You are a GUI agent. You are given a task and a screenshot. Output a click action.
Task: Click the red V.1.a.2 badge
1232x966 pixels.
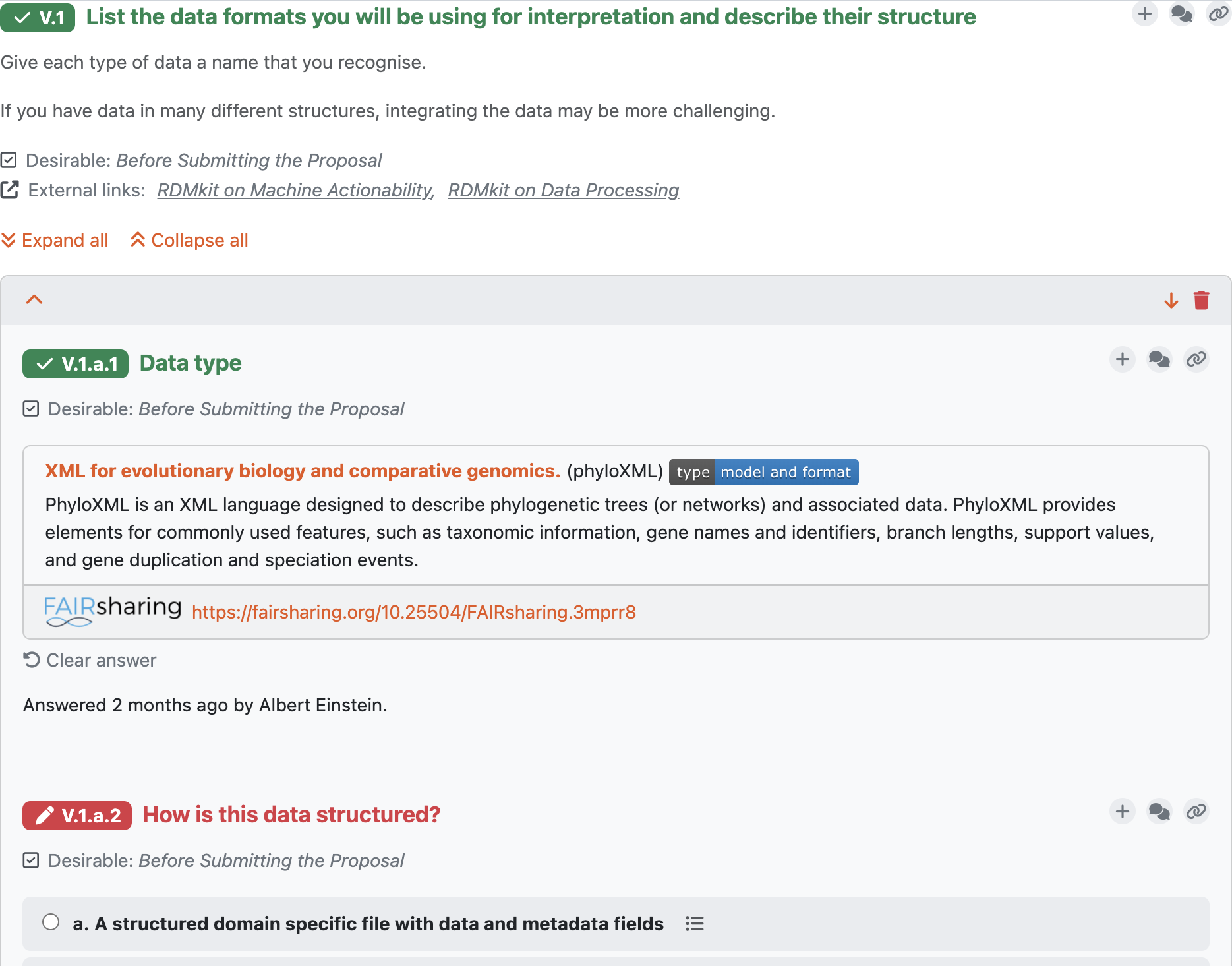click(77, 816)
